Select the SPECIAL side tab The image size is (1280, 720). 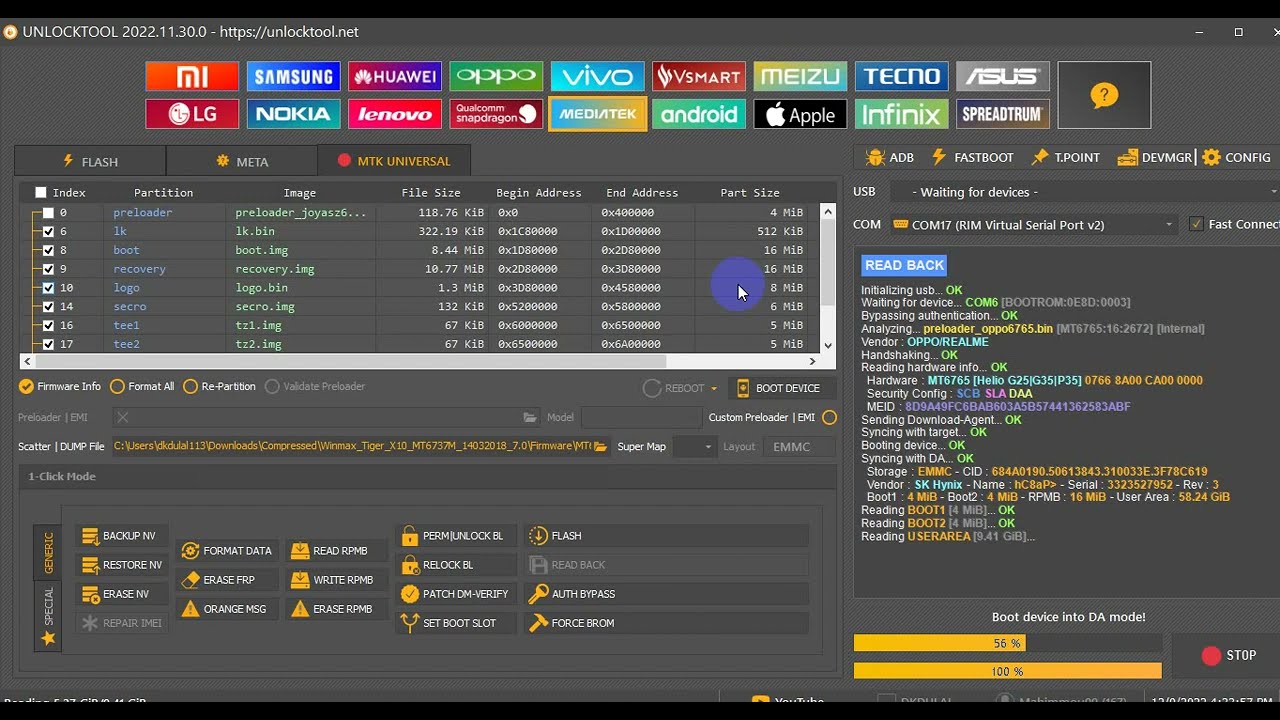point(48,616)
